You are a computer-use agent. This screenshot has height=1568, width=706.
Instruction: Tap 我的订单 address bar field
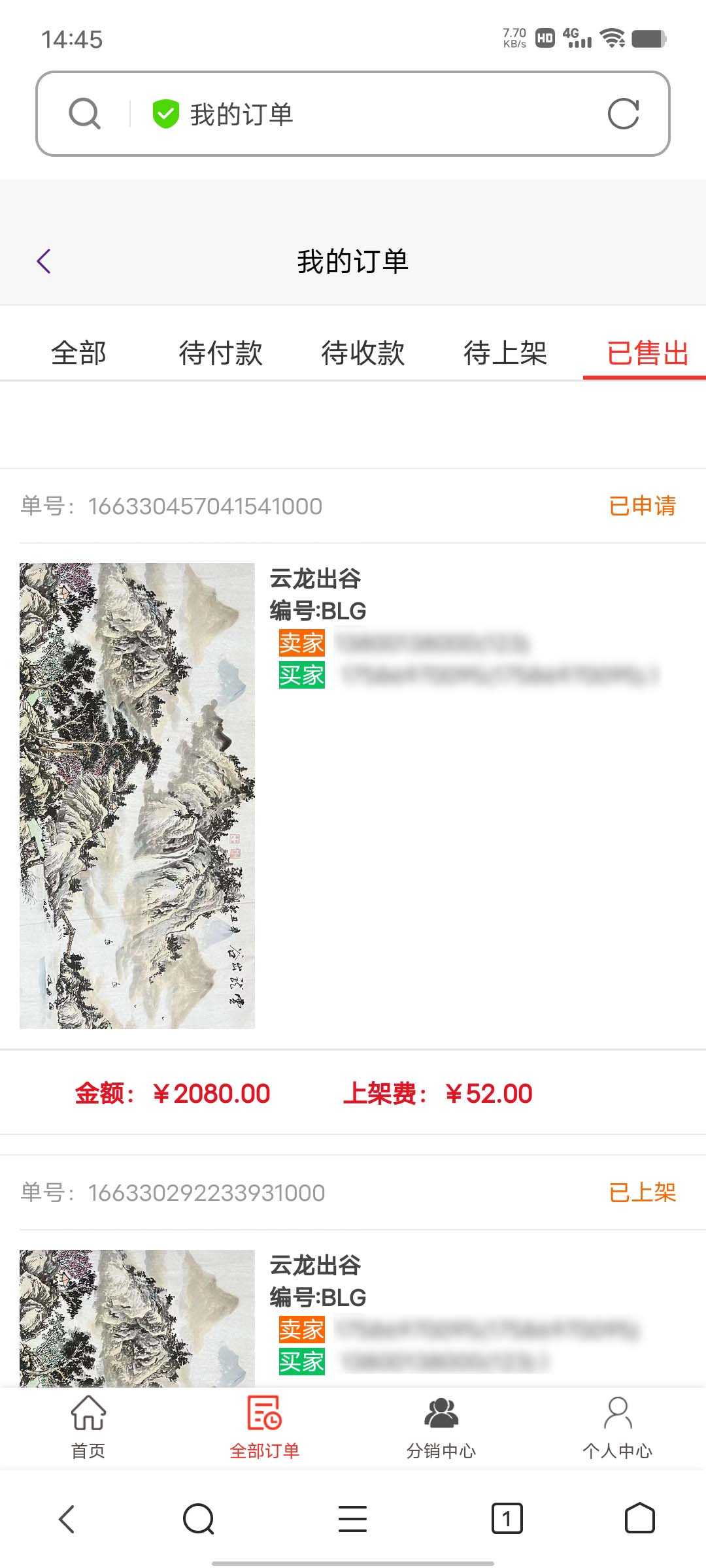coord(353,114)
